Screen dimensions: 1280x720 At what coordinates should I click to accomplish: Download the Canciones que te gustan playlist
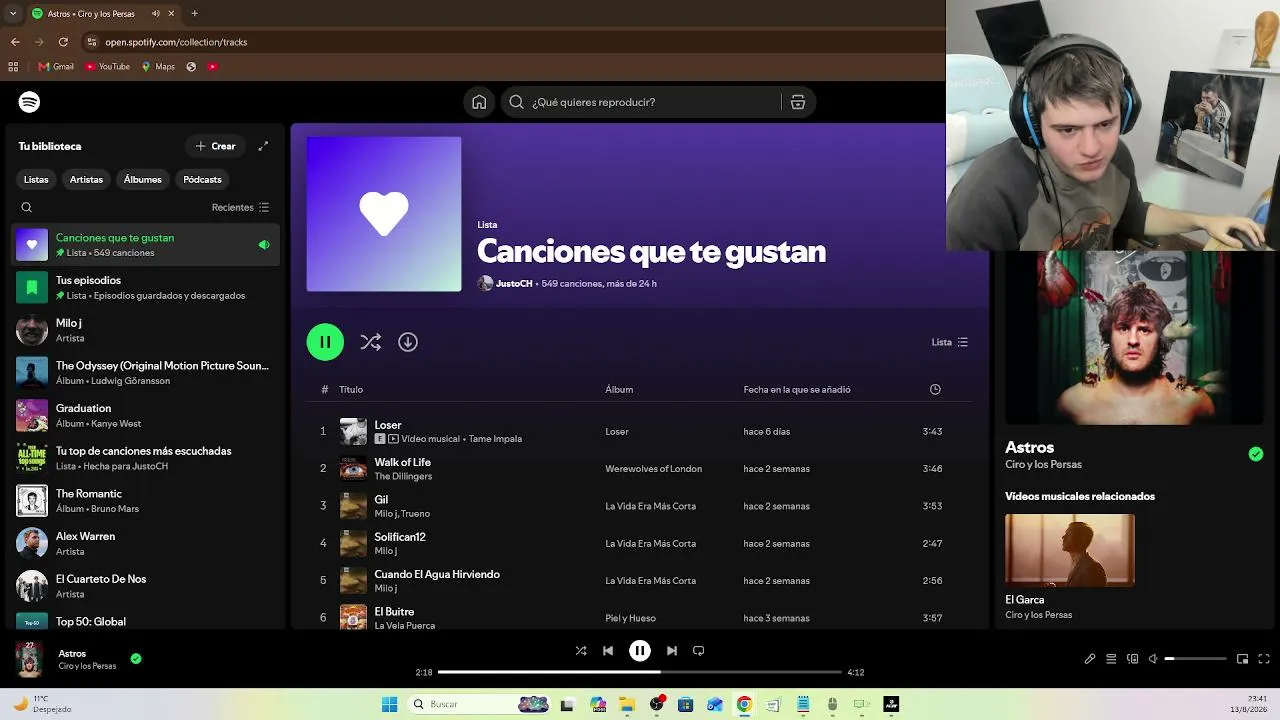(408, 342)
